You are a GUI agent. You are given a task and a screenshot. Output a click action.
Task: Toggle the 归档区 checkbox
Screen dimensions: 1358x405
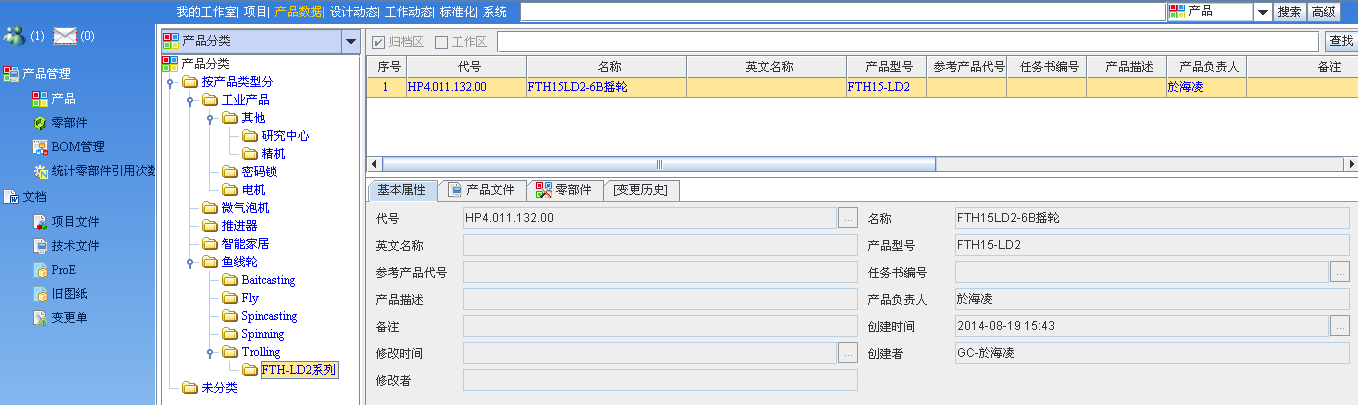point(378,42)
